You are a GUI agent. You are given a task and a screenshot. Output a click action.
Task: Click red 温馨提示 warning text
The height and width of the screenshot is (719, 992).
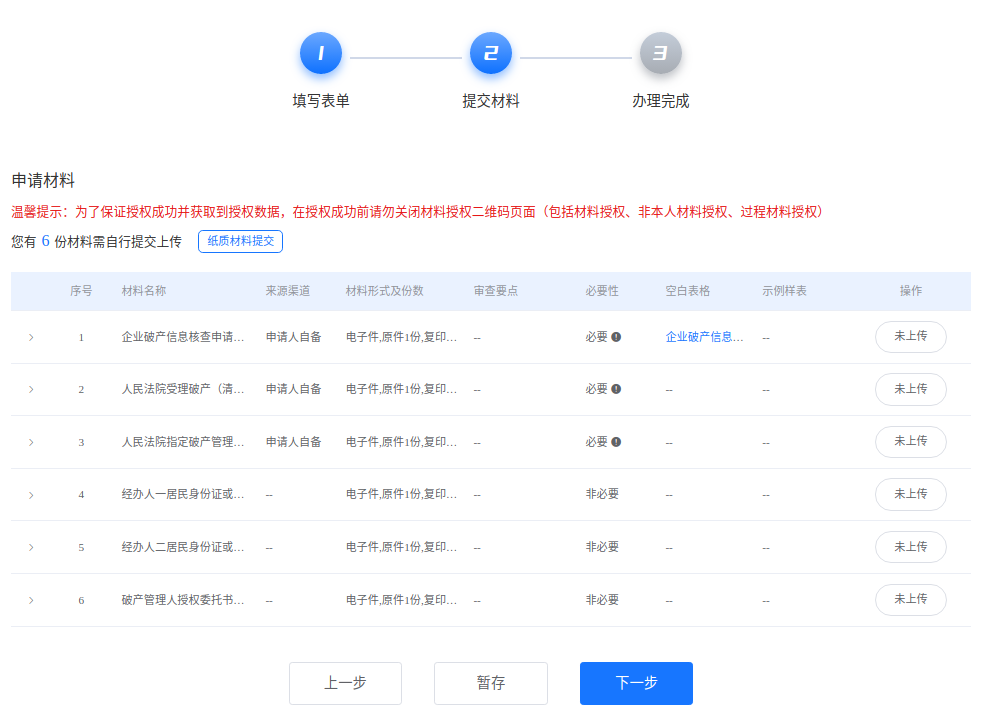coord(418,212)
